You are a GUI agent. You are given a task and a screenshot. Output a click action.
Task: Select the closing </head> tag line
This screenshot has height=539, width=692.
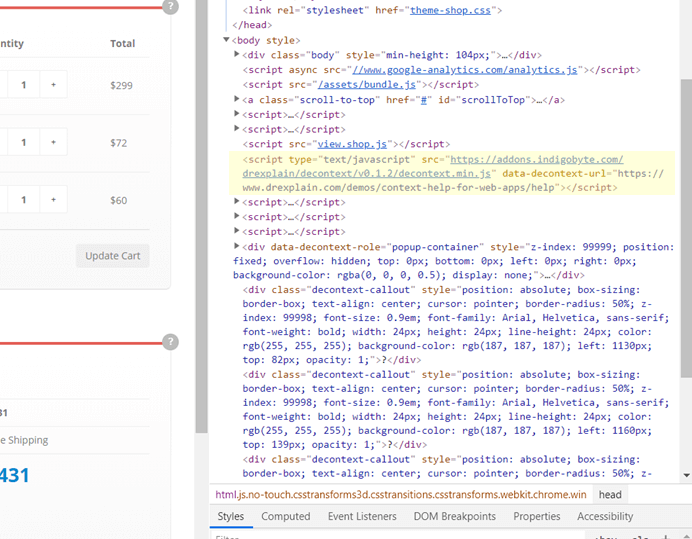pyautogui.click(x=252, y=25)
